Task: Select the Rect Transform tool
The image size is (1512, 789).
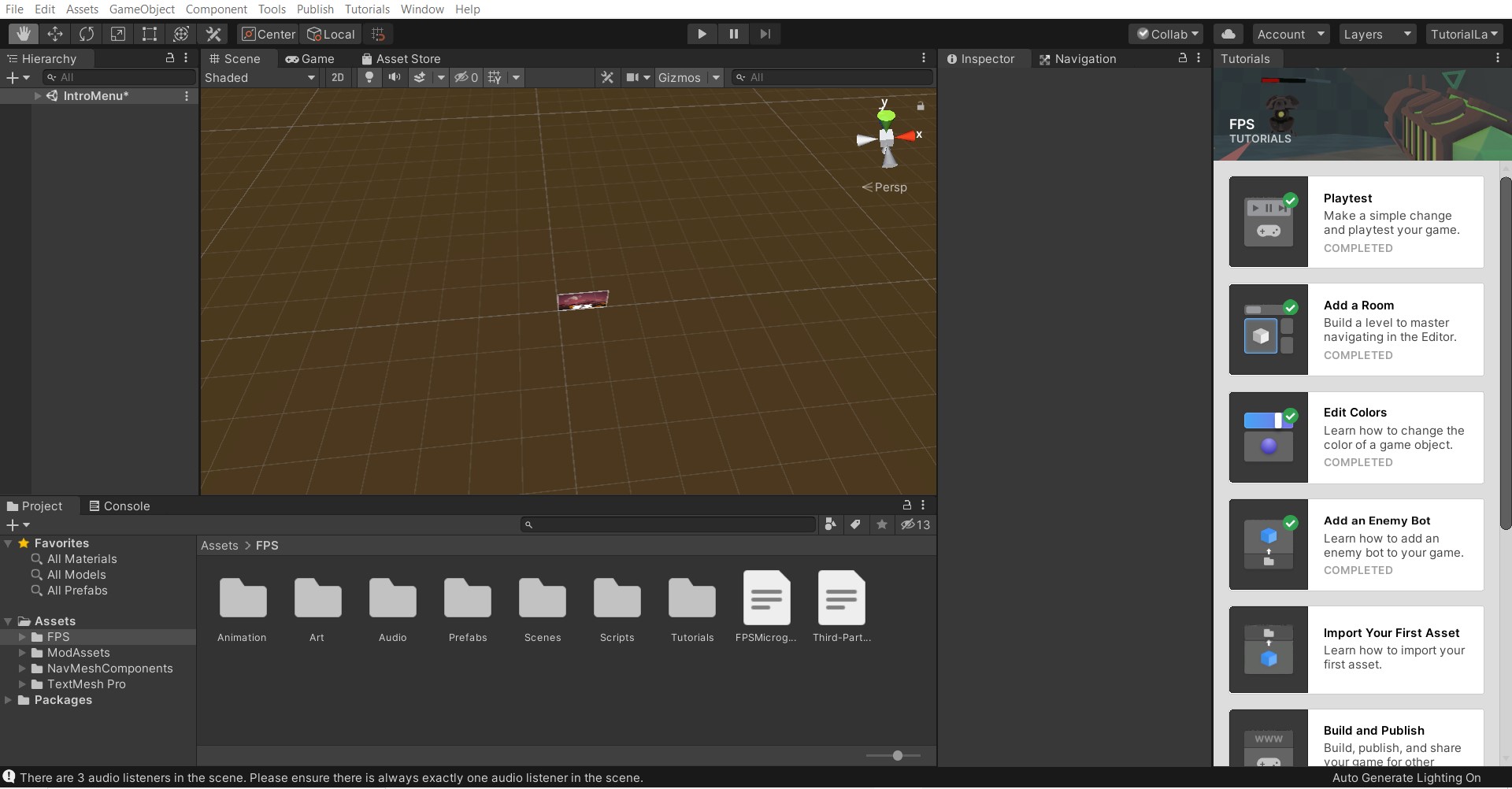Action: (x=150, y=34)
